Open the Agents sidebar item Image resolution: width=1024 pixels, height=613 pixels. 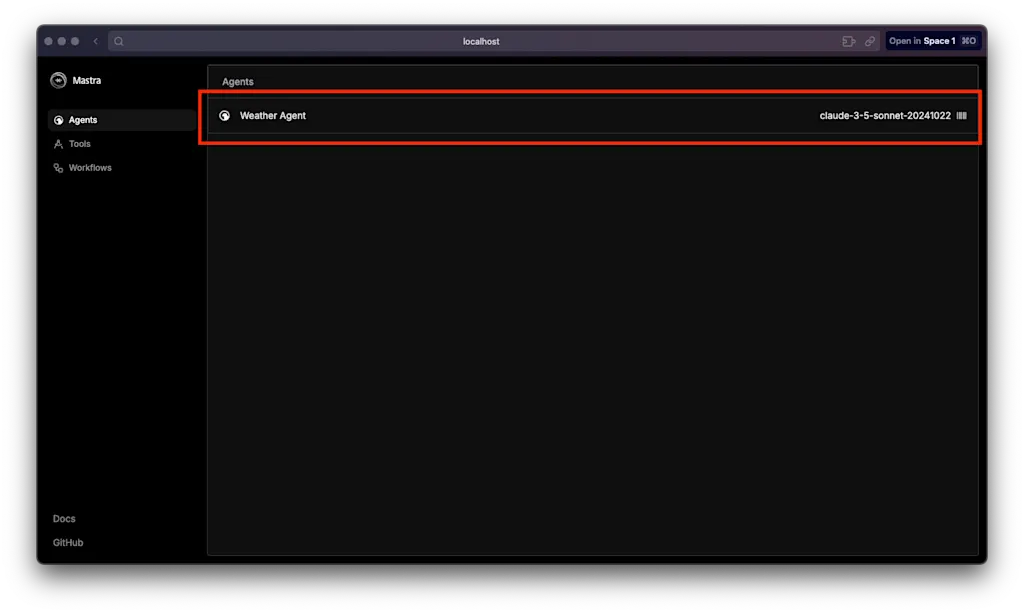[x=122, y=120]
